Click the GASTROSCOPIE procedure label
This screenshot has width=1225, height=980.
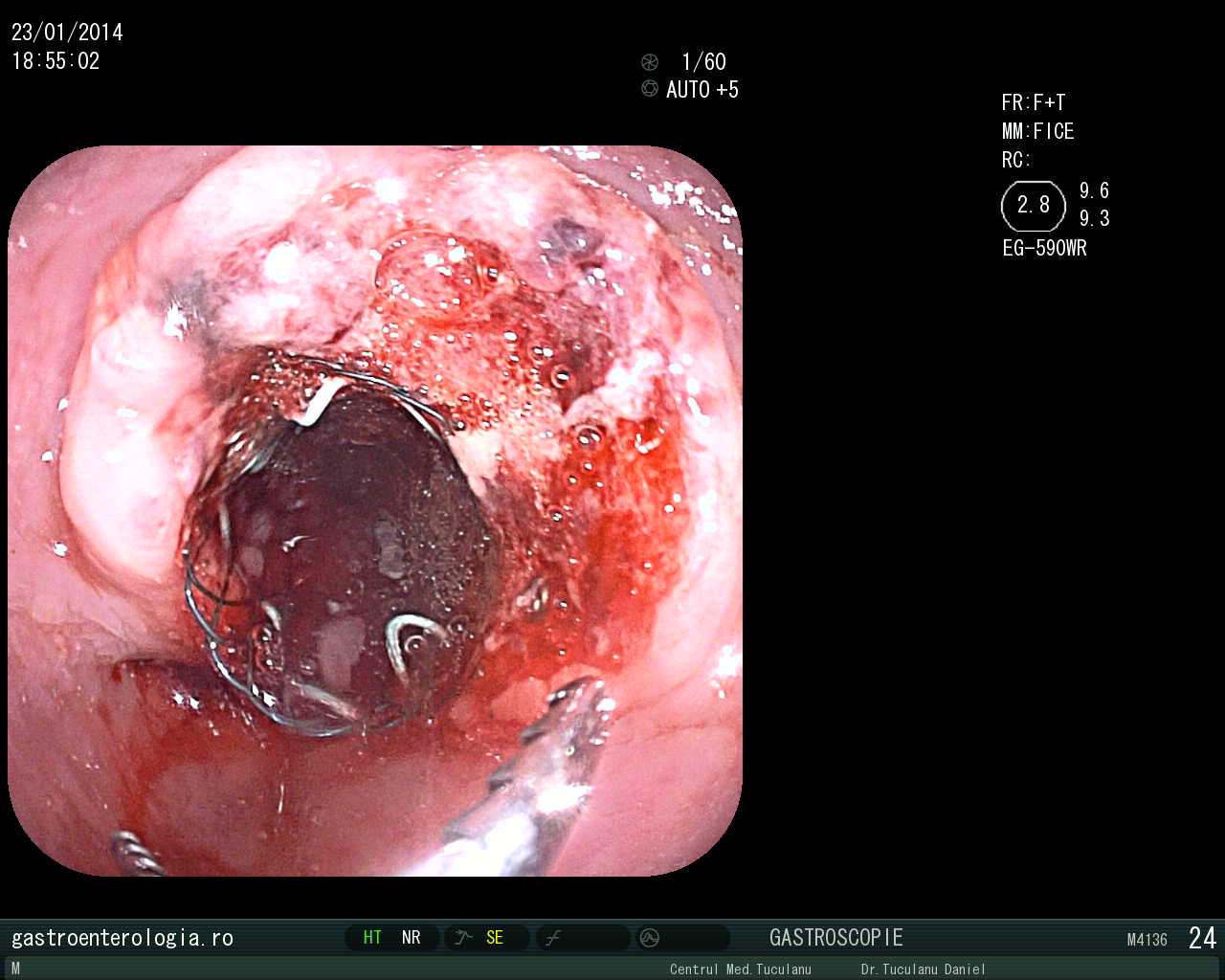[x=836, y=938]
